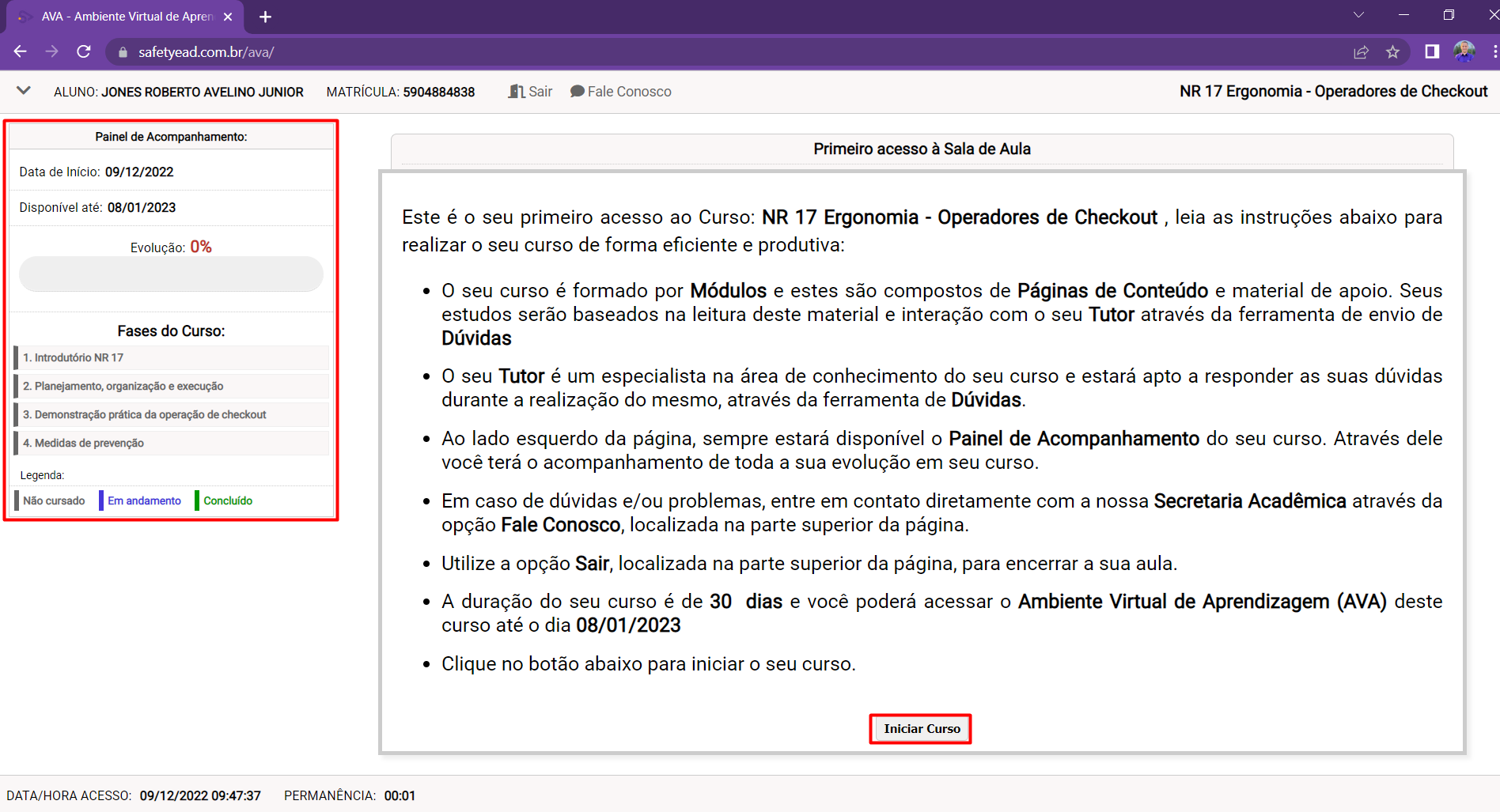Select phase 3. Demonstração prática da operação
Screen dimensions: 1500x812
(171, 414)
